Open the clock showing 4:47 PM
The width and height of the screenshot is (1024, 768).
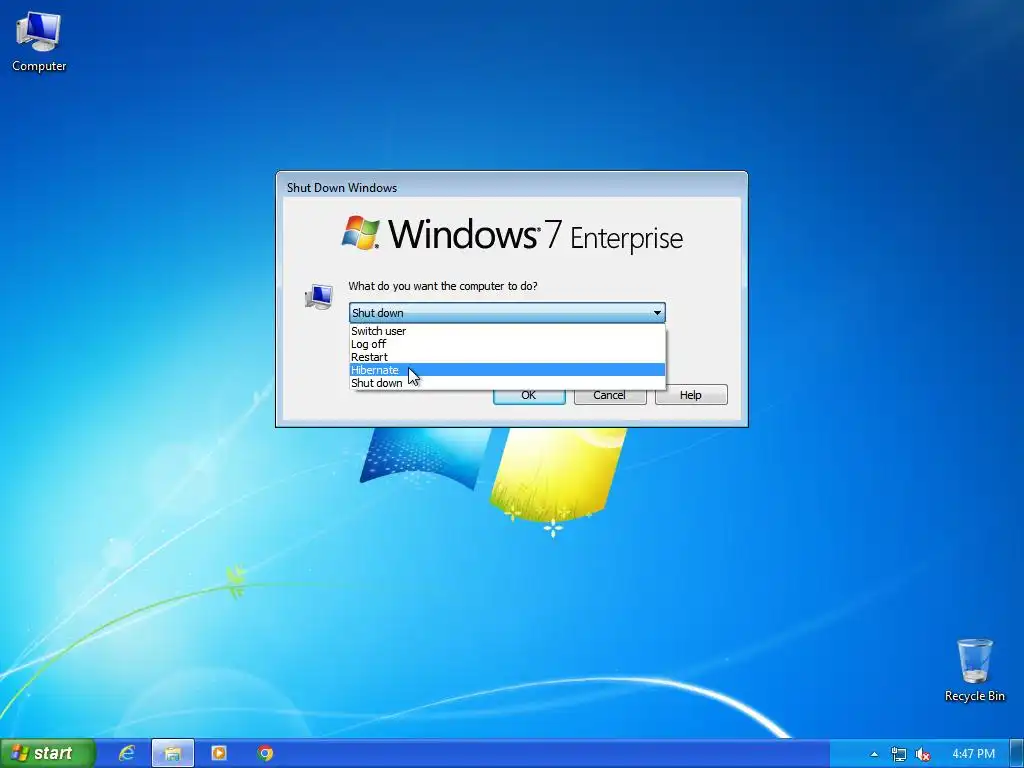(x=973, y=754)
